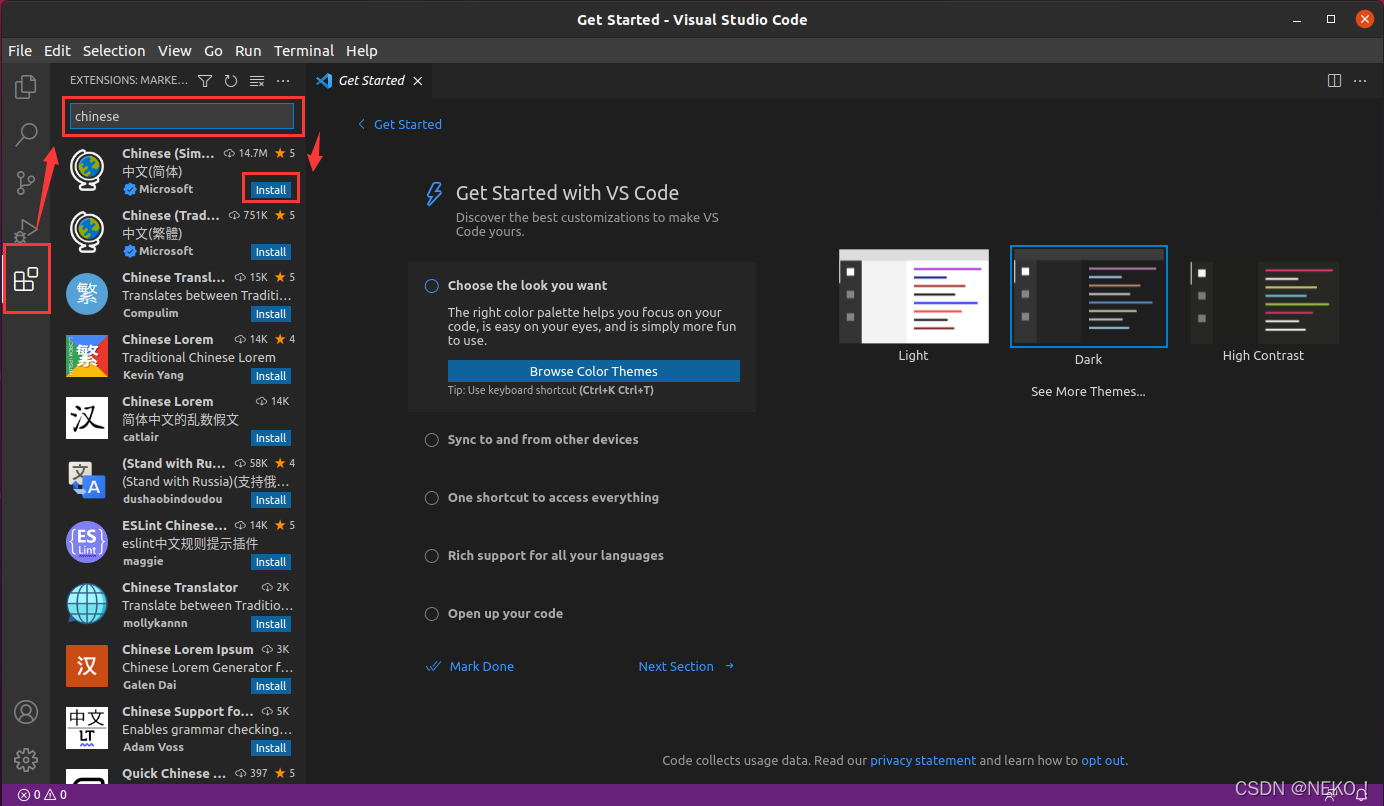Refresh the extensions list

(x=231, y=80)
